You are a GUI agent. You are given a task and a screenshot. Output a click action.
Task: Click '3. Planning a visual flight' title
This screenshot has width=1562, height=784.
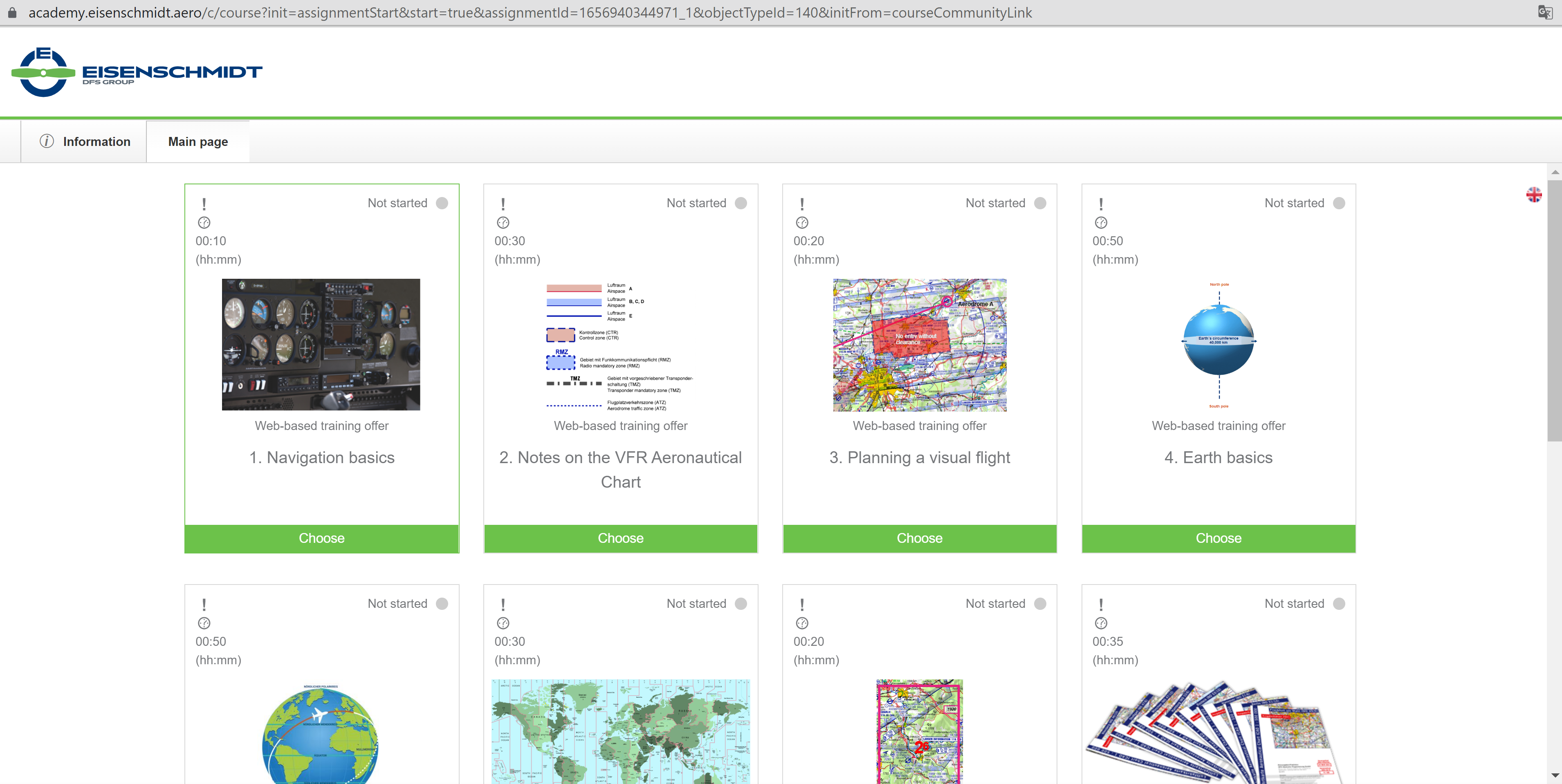(919, 458)
